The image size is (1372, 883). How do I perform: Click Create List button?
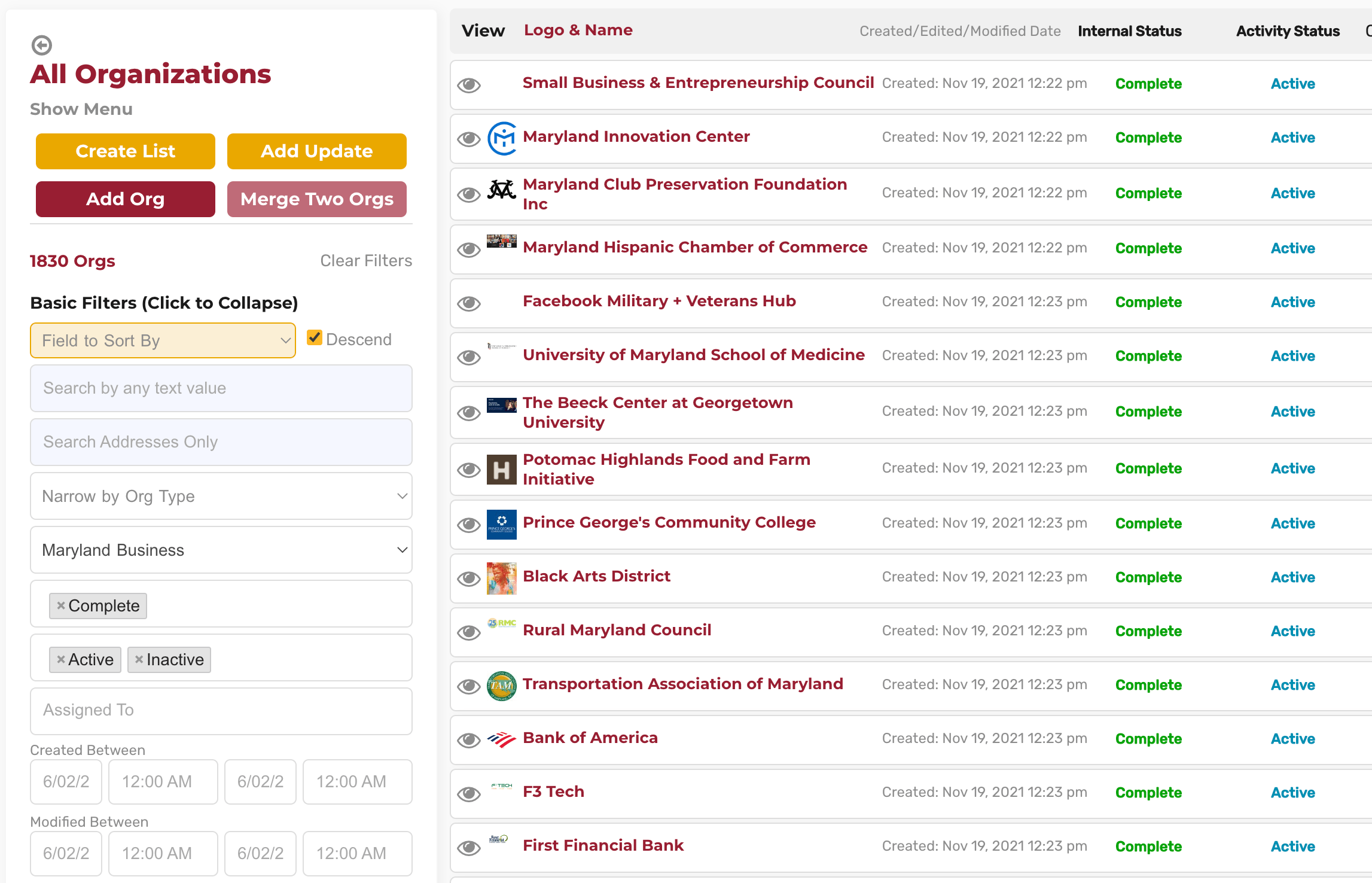pyautogui.click(x=126, y=151)
